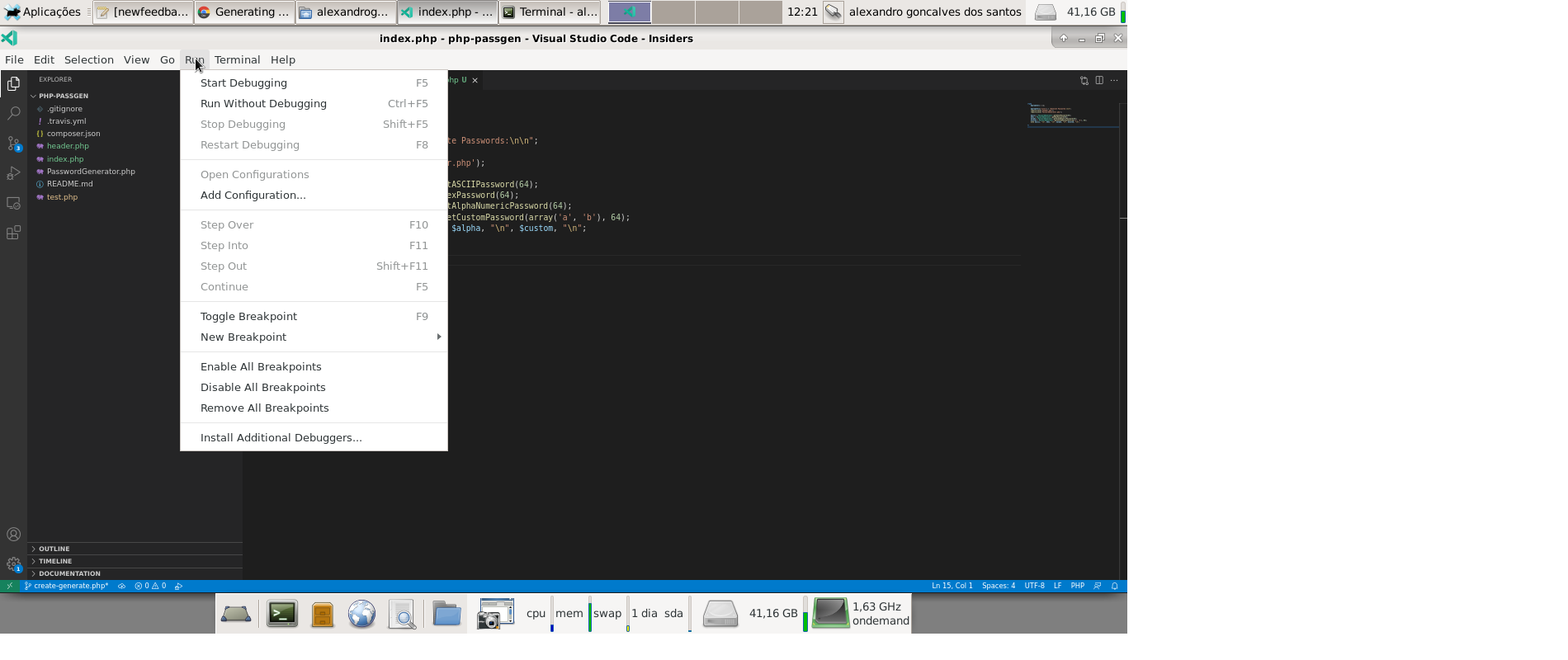This screenshot has height=660, width=1568.
Task: Open the Run and Debug view
Action: (13, 173)
